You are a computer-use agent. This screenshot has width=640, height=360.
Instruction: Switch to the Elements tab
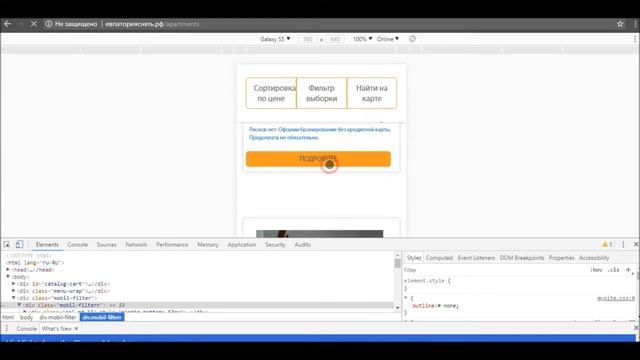(47, 244)
